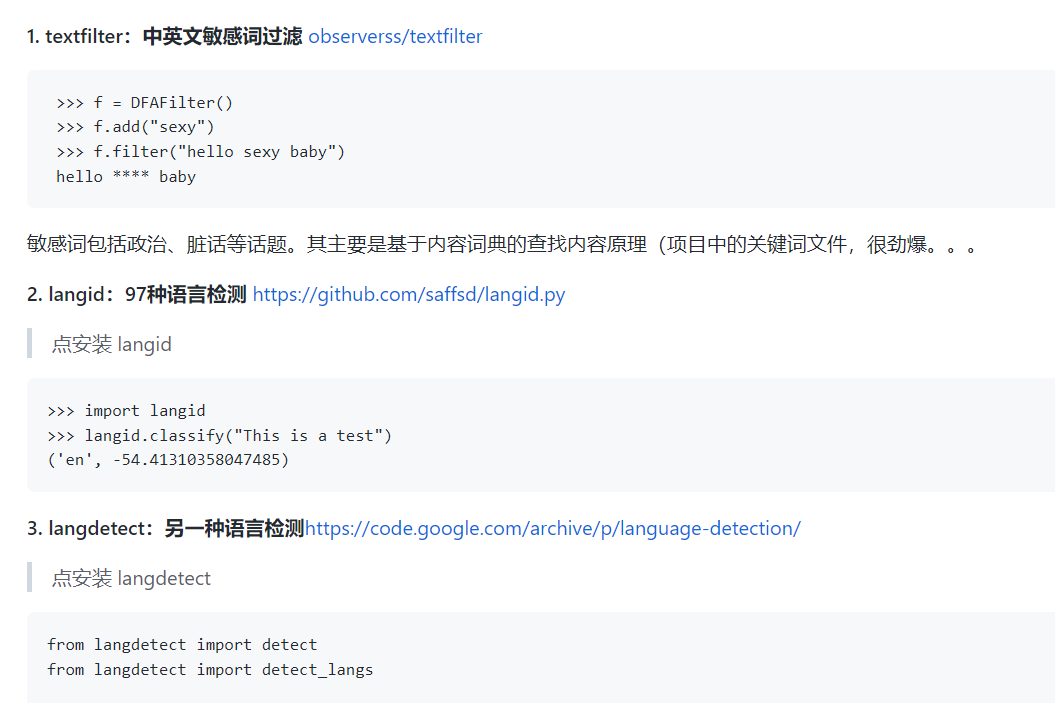Open the observerss/textfilter link
Image resolution: width=1055 pixels, height=703 pixels.
[x=395, y=37]
